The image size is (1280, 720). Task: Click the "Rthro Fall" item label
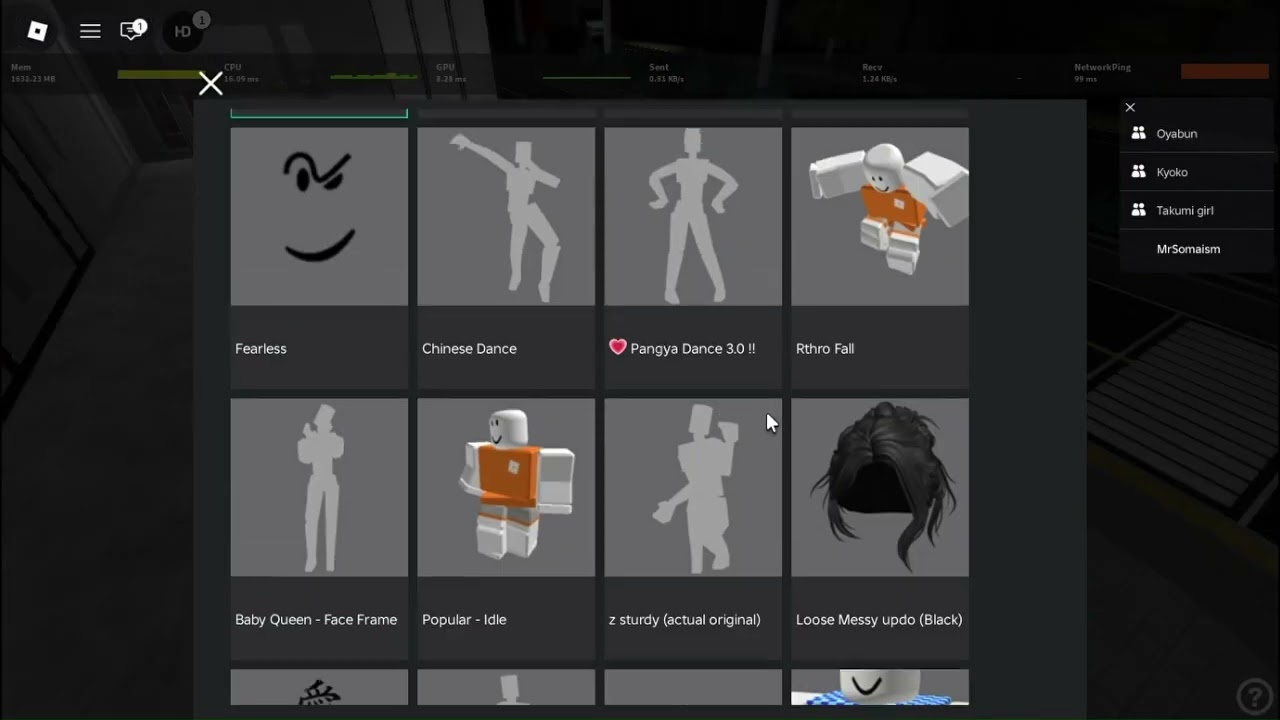[x=825, y=348]
